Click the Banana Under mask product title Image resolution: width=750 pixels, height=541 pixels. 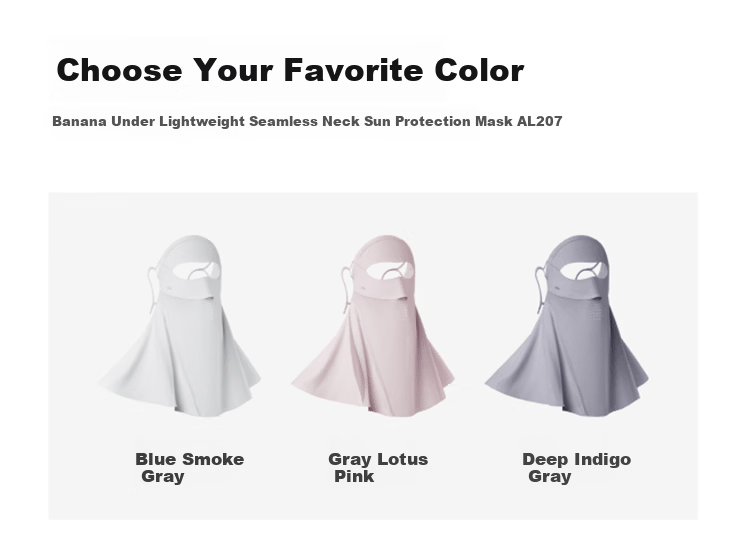coord(307,121)
